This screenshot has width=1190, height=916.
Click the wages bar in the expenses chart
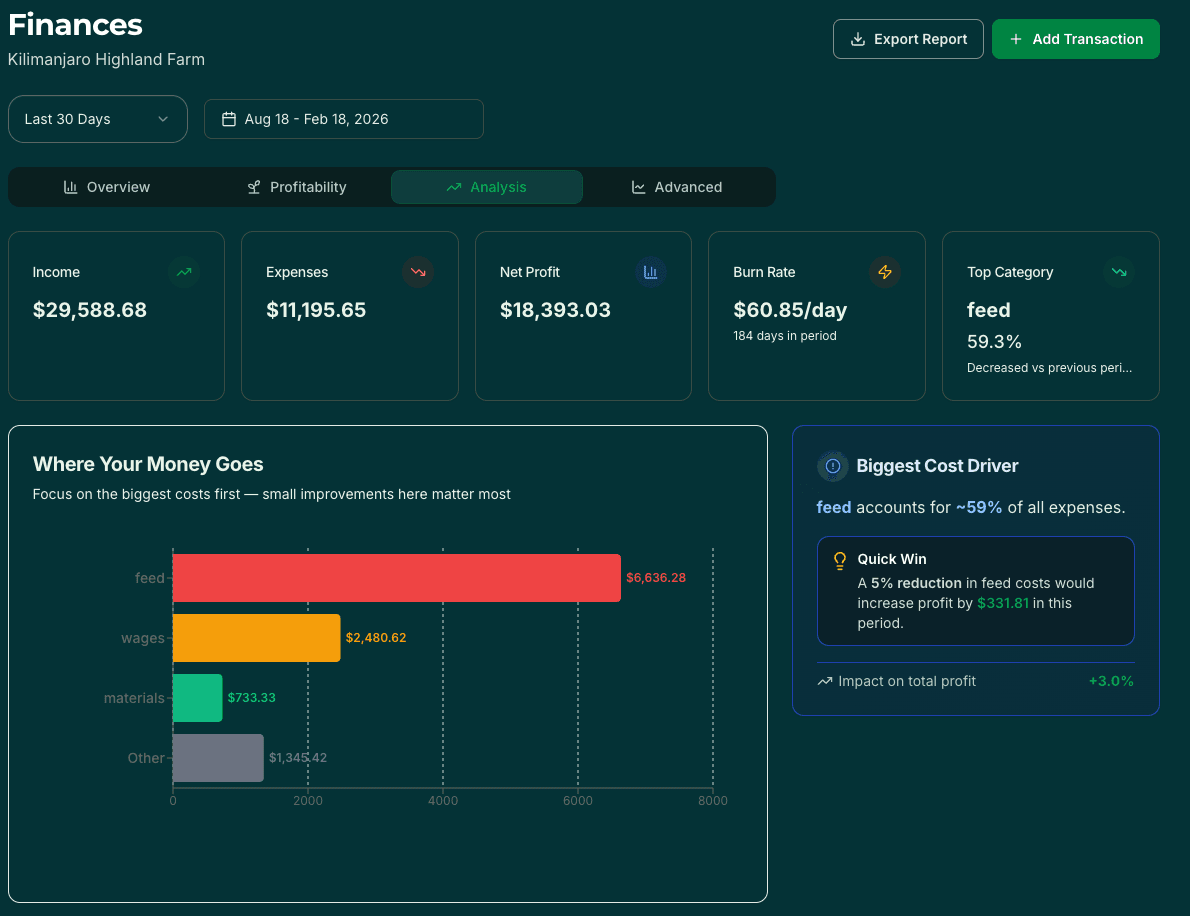click(256, 637)
